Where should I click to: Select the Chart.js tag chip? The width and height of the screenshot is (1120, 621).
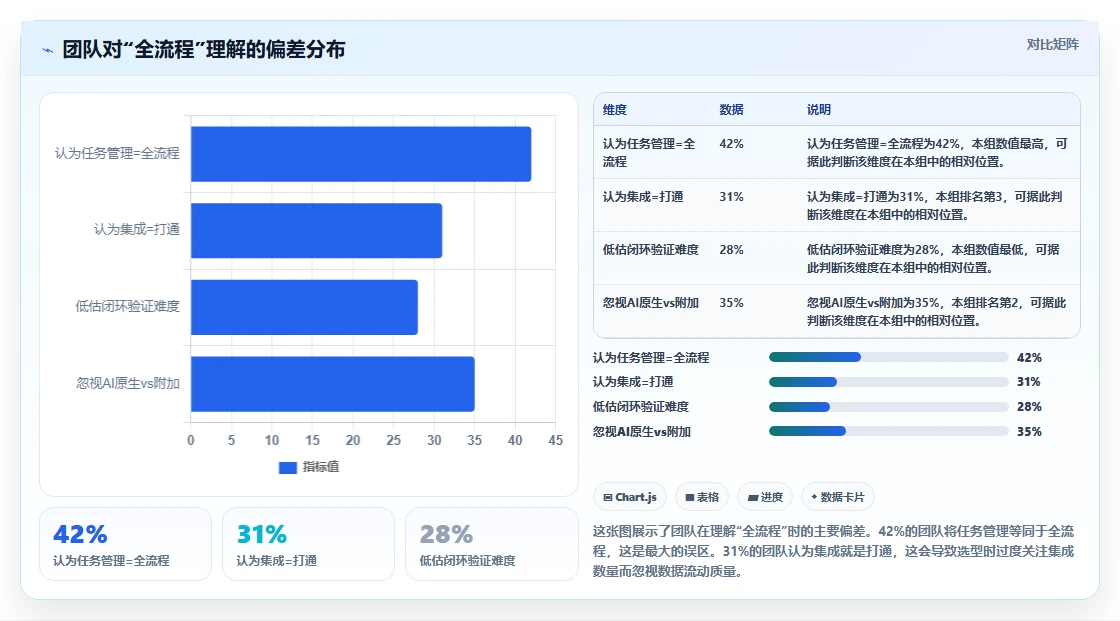[x=630, y=497]
